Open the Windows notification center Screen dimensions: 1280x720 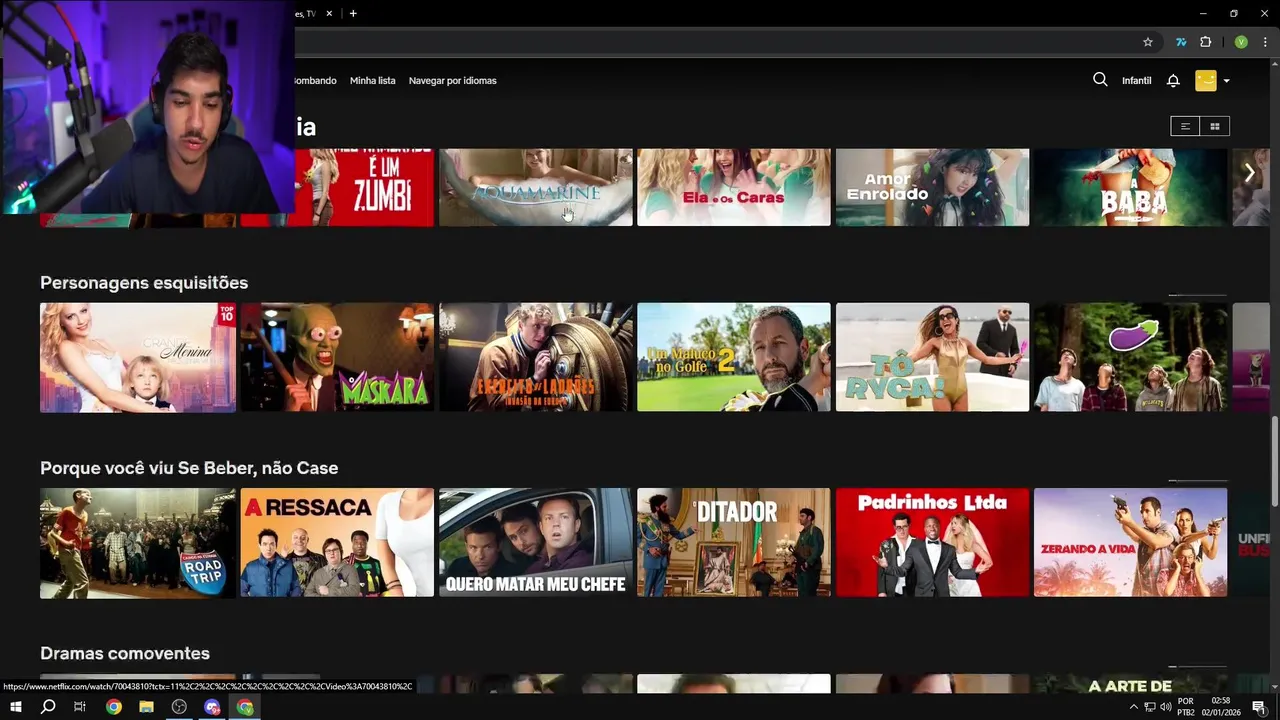tap(1259, 707)
